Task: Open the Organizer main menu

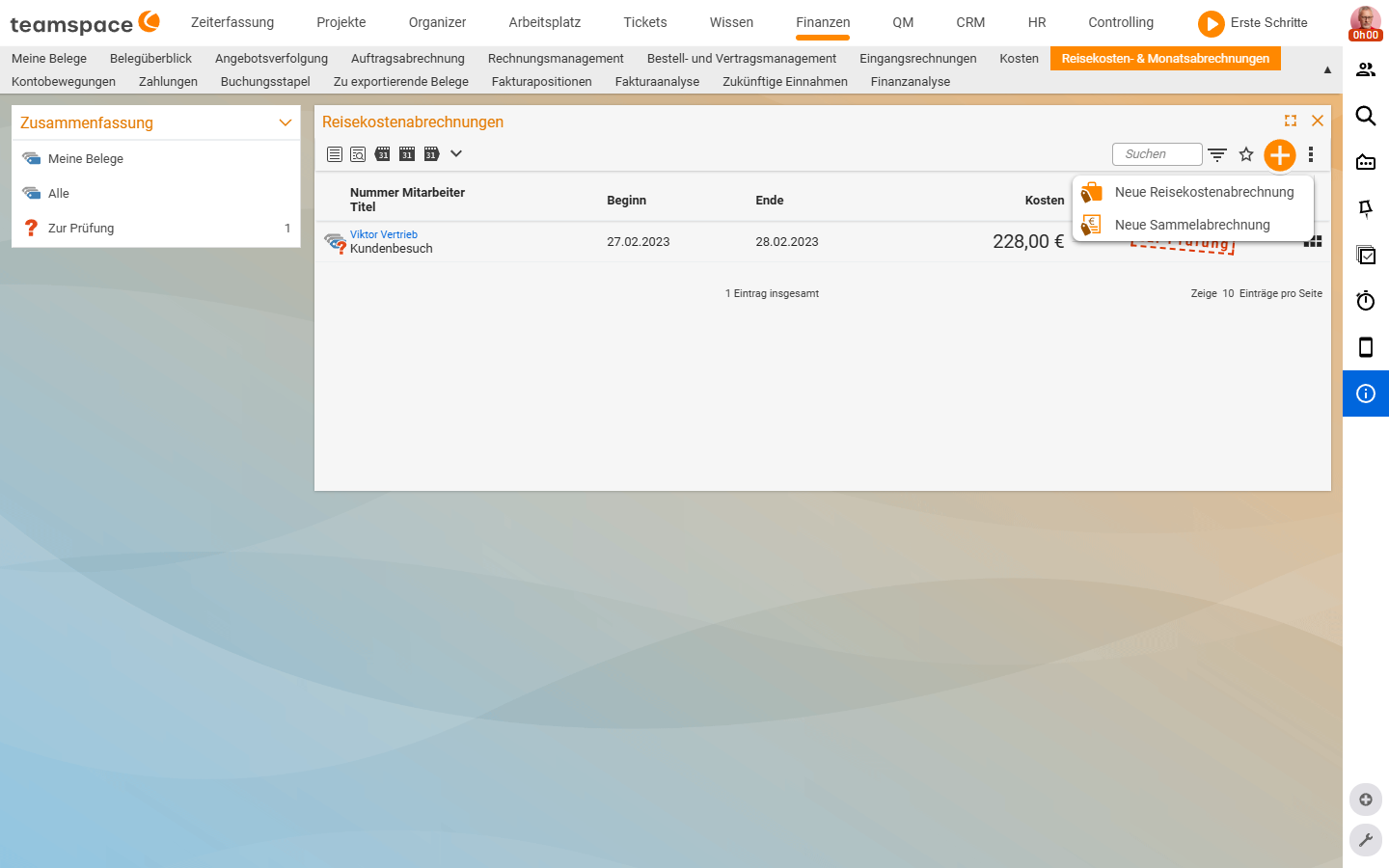Action: [x=437, y=22]
